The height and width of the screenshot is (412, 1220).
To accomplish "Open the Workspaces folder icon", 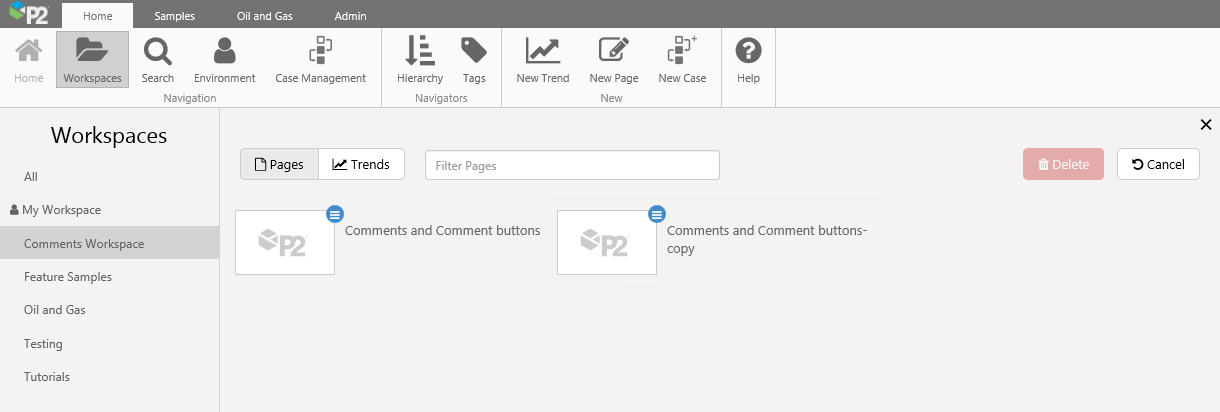I will pos(92,59).
